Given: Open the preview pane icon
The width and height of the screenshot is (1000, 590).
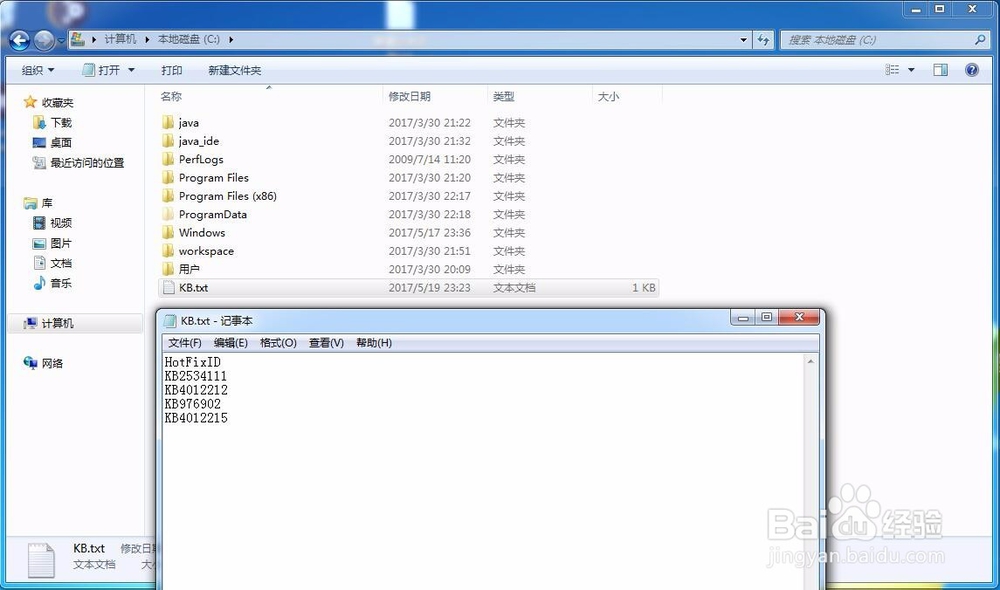Looking at the screenshot, I should tap(941, 70).
